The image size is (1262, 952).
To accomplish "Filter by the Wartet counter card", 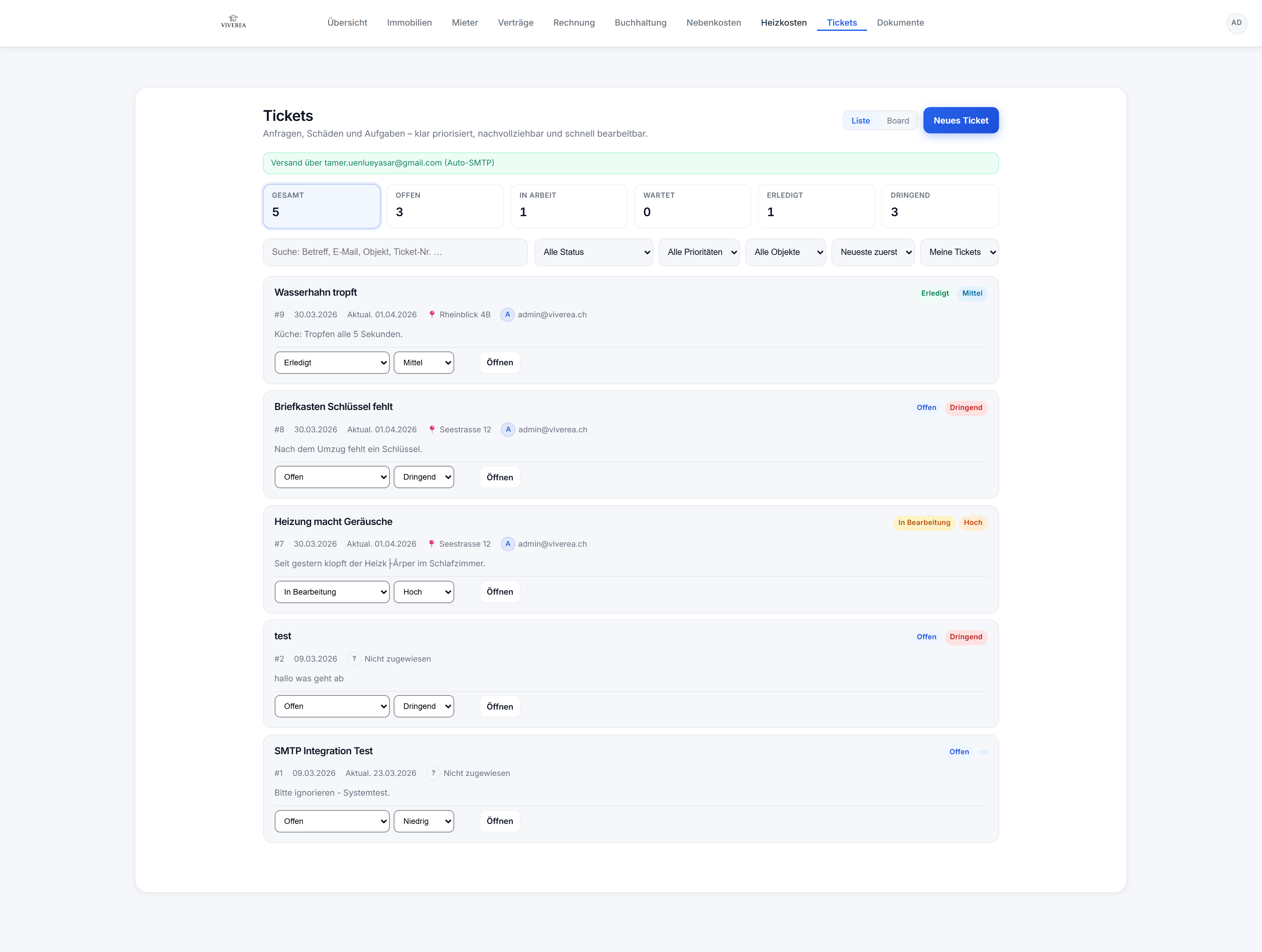I will click(x=692, y=206).
